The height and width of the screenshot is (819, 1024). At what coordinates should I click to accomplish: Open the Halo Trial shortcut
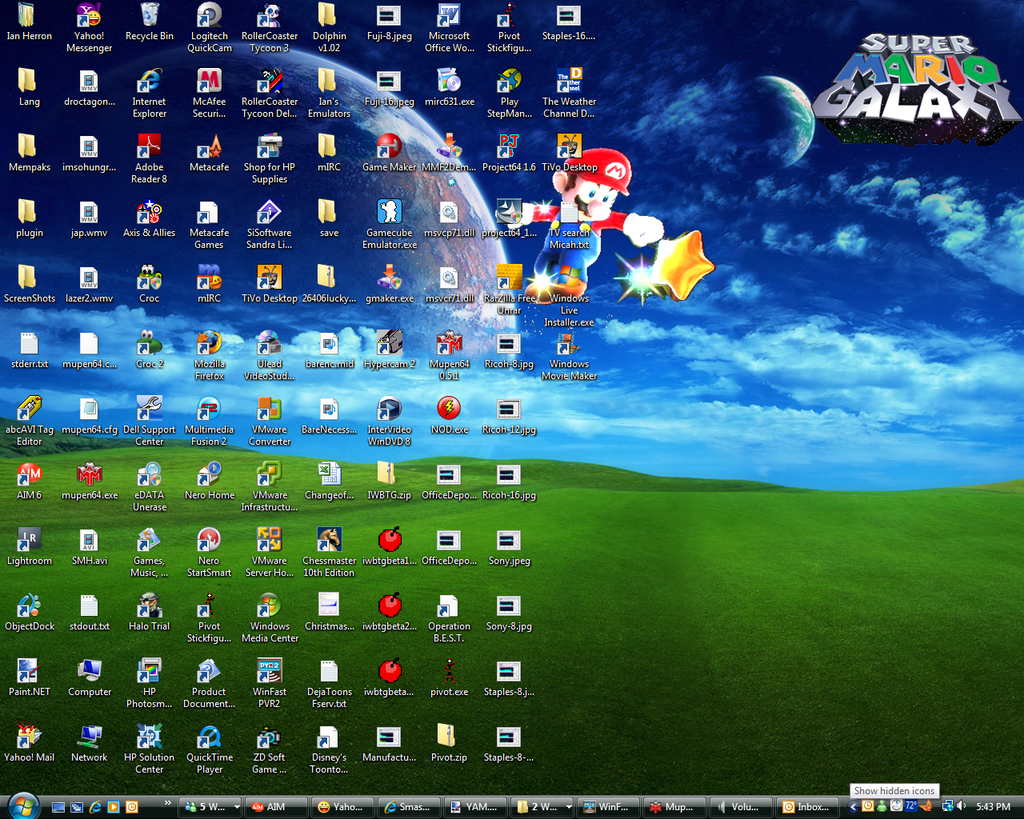pos(149,613)
